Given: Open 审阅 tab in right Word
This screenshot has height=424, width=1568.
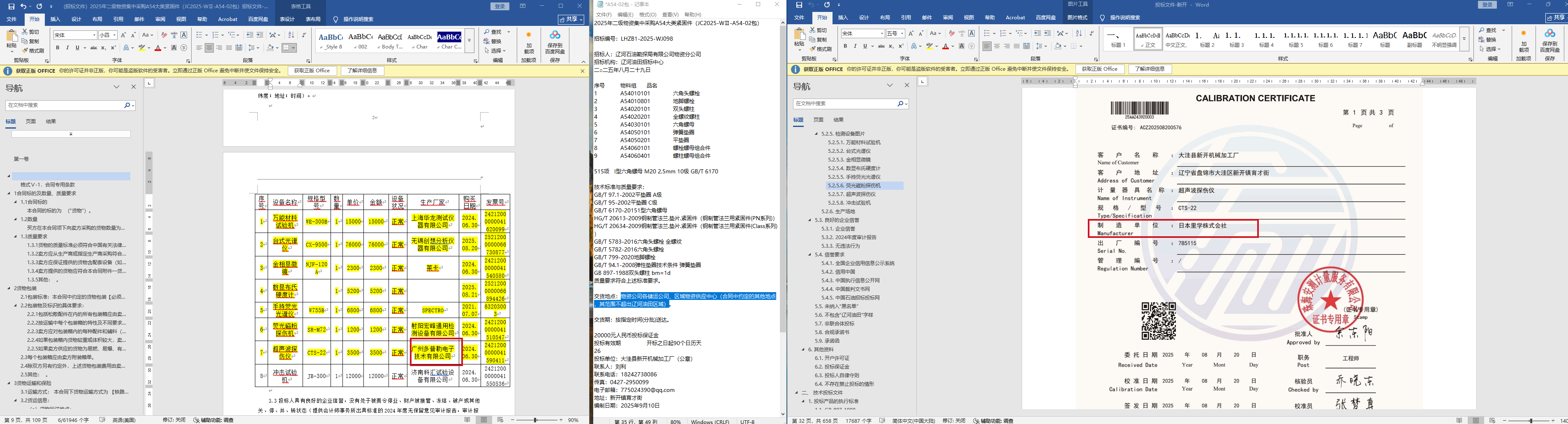Looking at the screenshot, I should point(948,18).
